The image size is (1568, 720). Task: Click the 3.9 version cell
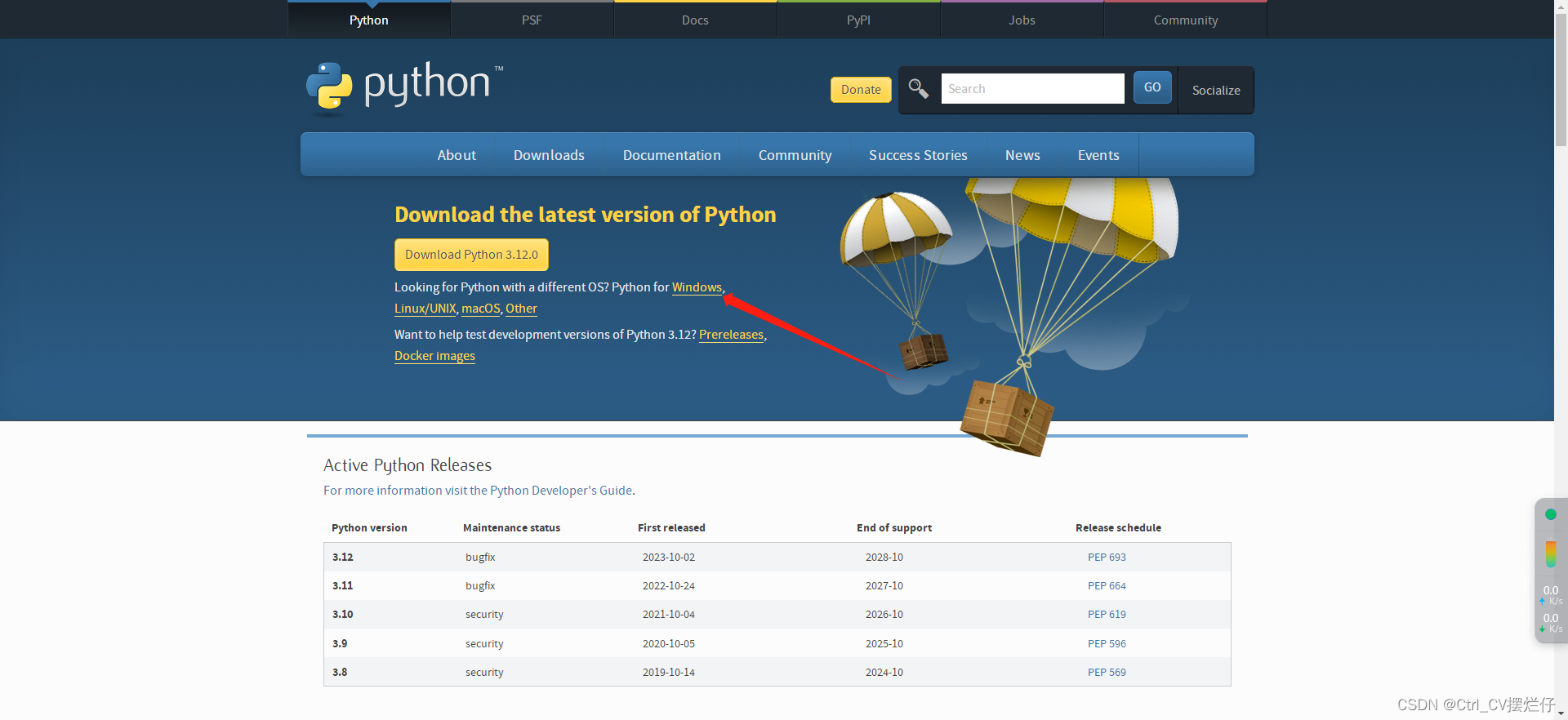pyautogui.click(x=340, y=644)
